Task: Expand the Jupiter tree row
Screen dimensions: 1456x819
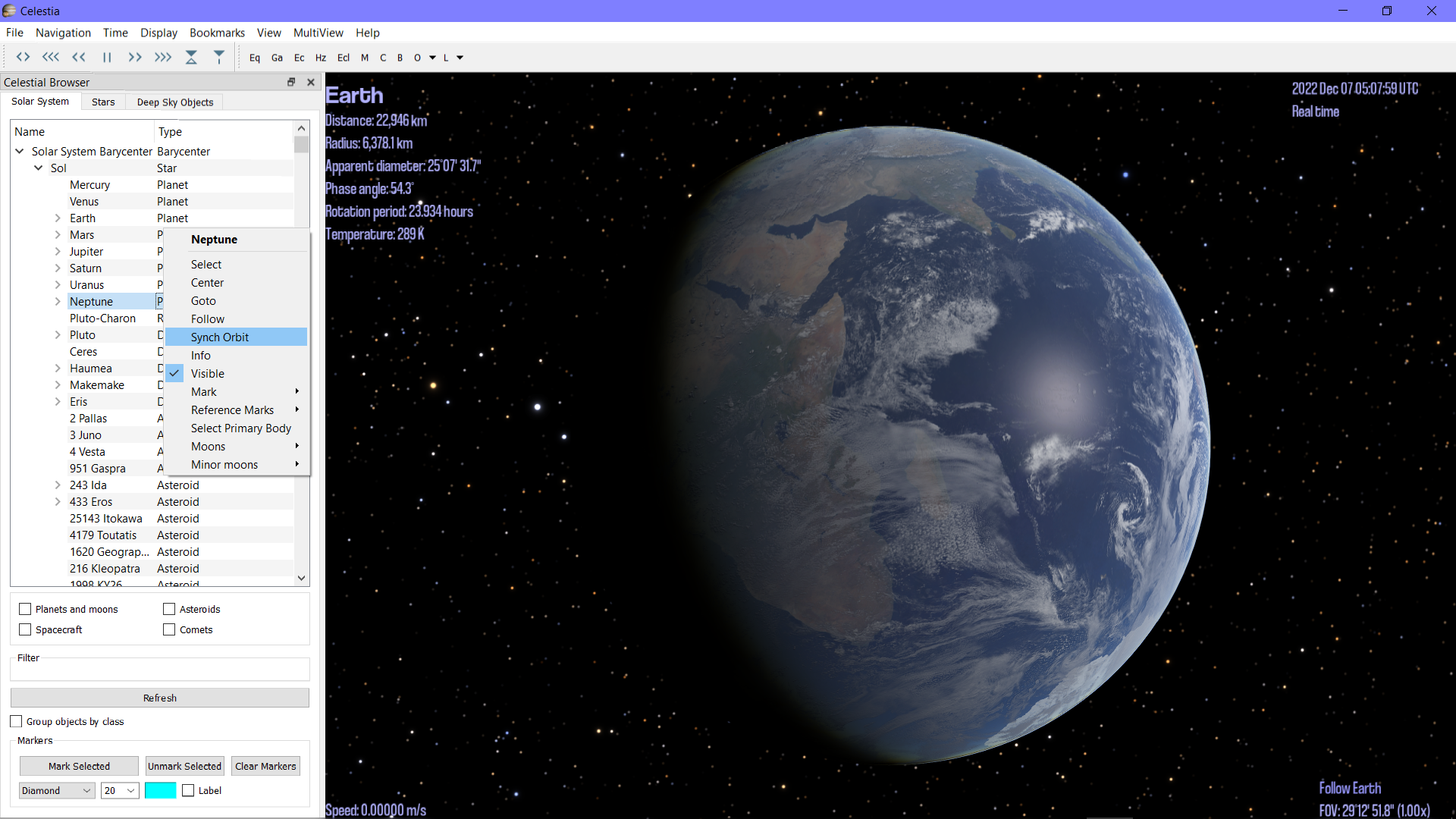Action: [58, 252]
